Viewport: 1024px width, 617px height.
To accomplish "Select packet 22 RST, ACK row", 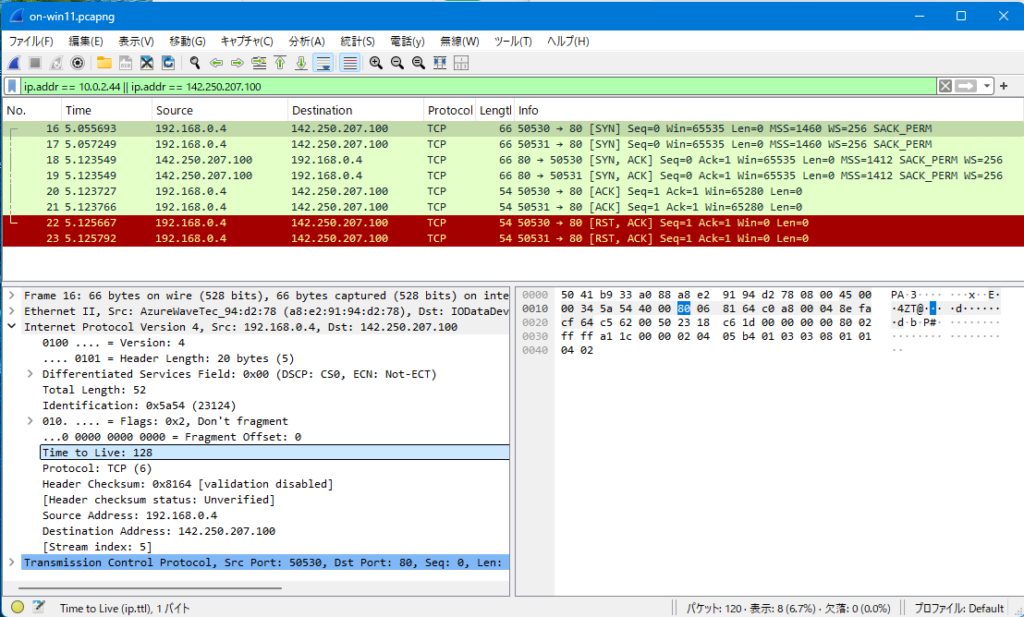I will (x=513, y=223).
